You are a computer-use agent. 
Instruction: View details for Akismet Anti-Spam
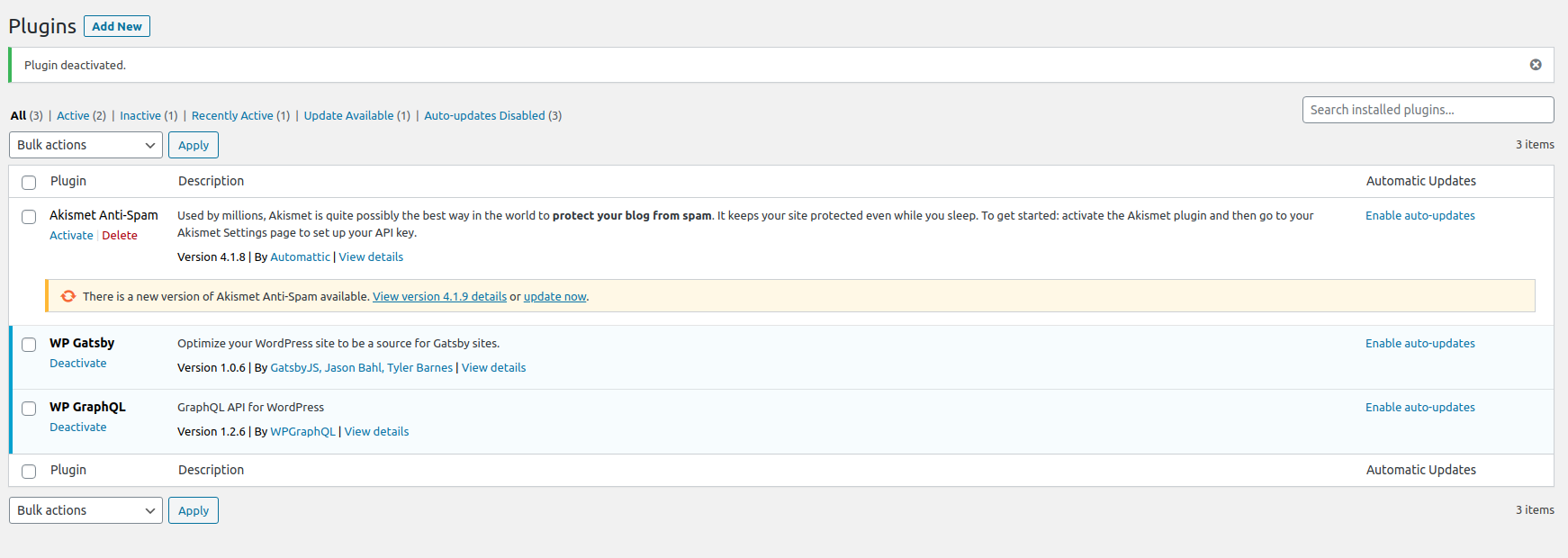(x=371, y=256)
